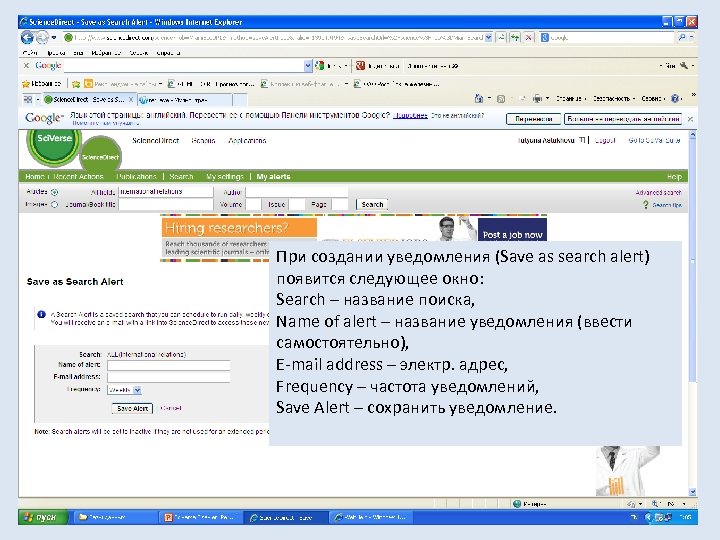
Task: Open recent pages dropdown beside Forward button
Action: coord(54,38)
